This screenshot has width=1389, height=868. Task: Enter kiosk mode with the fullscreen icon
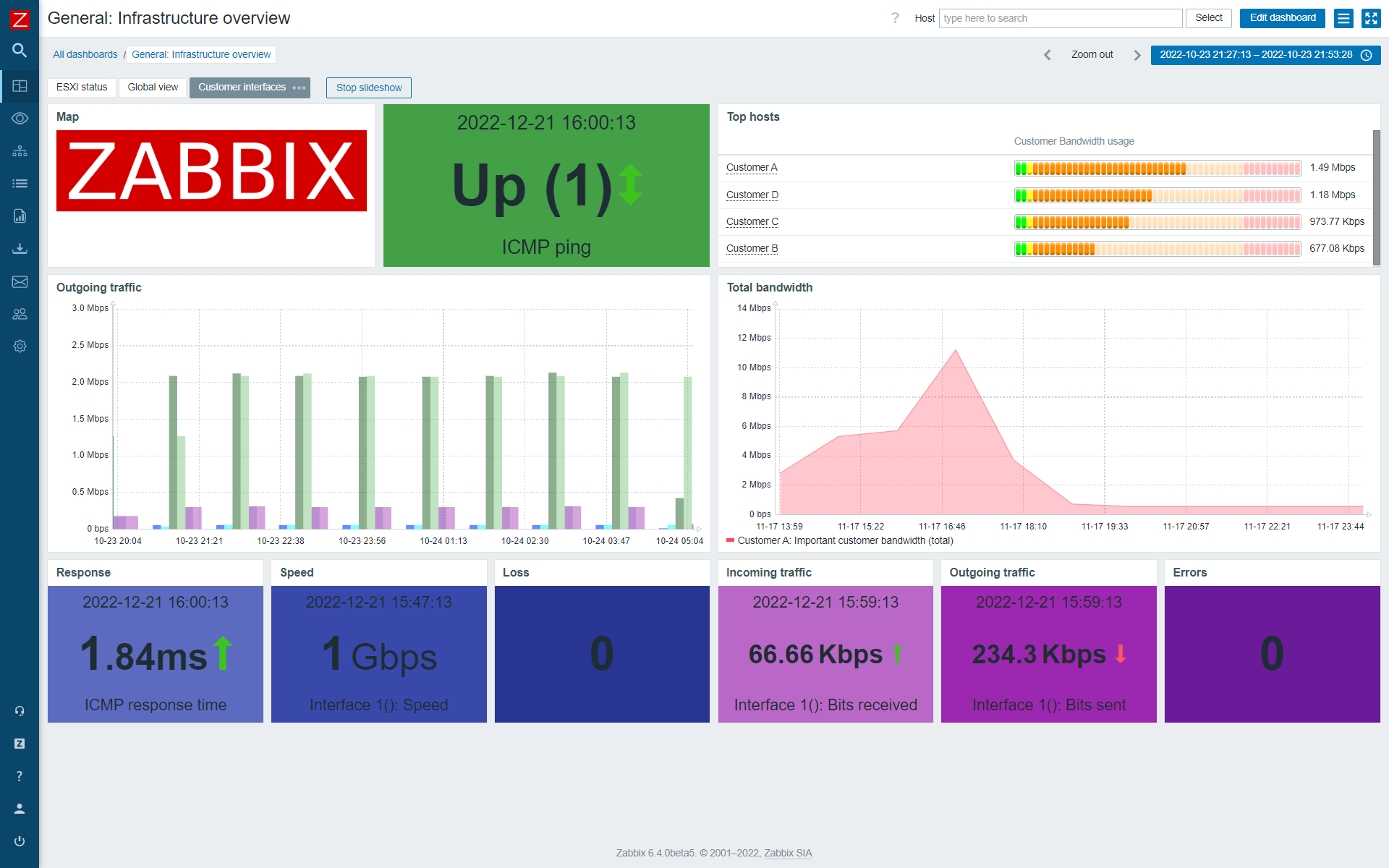click(x=1371, y=18)
